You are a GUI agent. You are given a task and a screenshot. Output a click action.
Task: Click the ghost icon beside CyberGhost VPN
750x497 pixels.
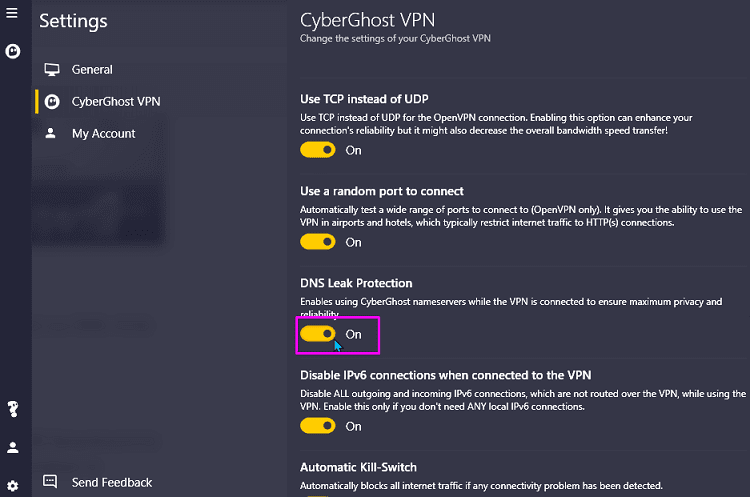[52, 101]
